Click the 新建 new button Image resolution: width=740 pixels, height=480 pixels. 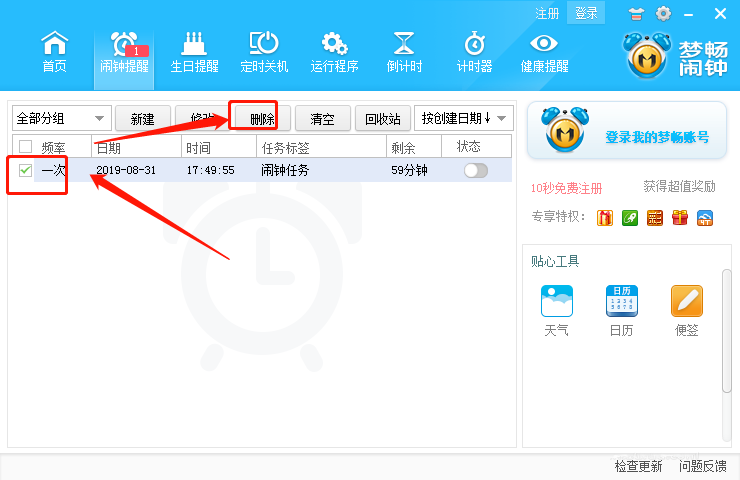[x=143, y=118]
